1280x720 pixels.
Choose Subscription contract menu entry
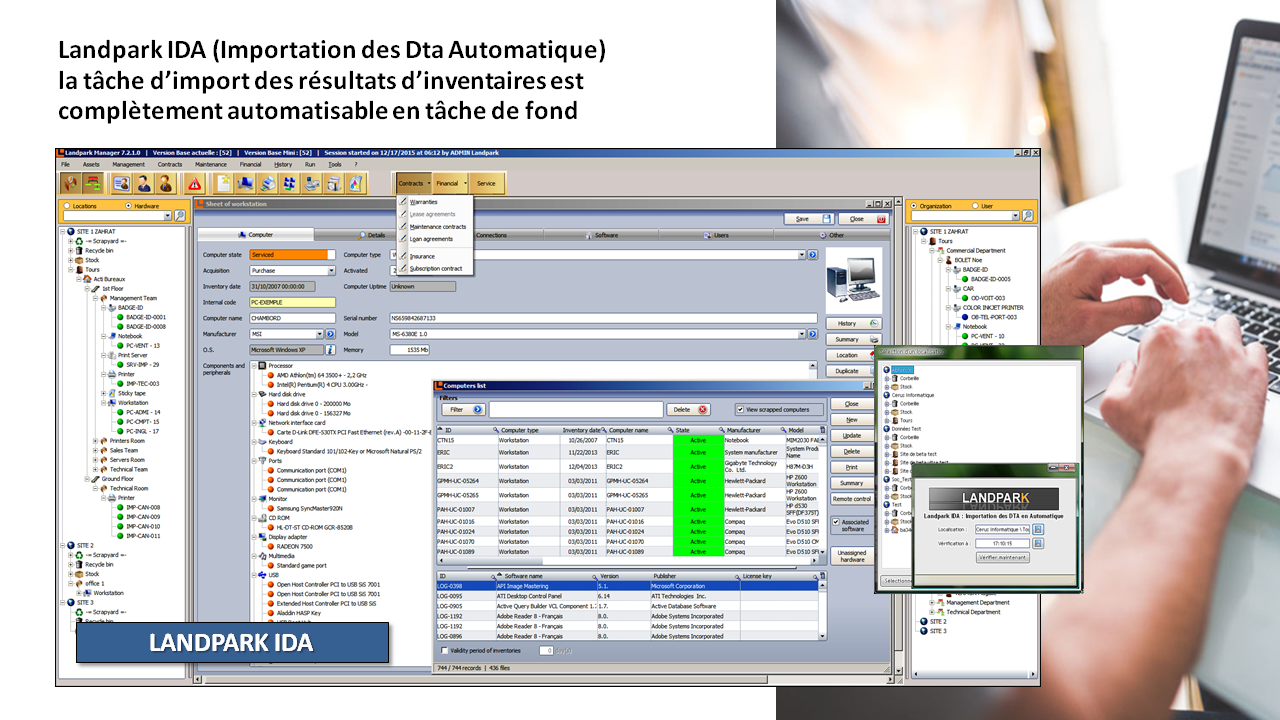point(436,268)
